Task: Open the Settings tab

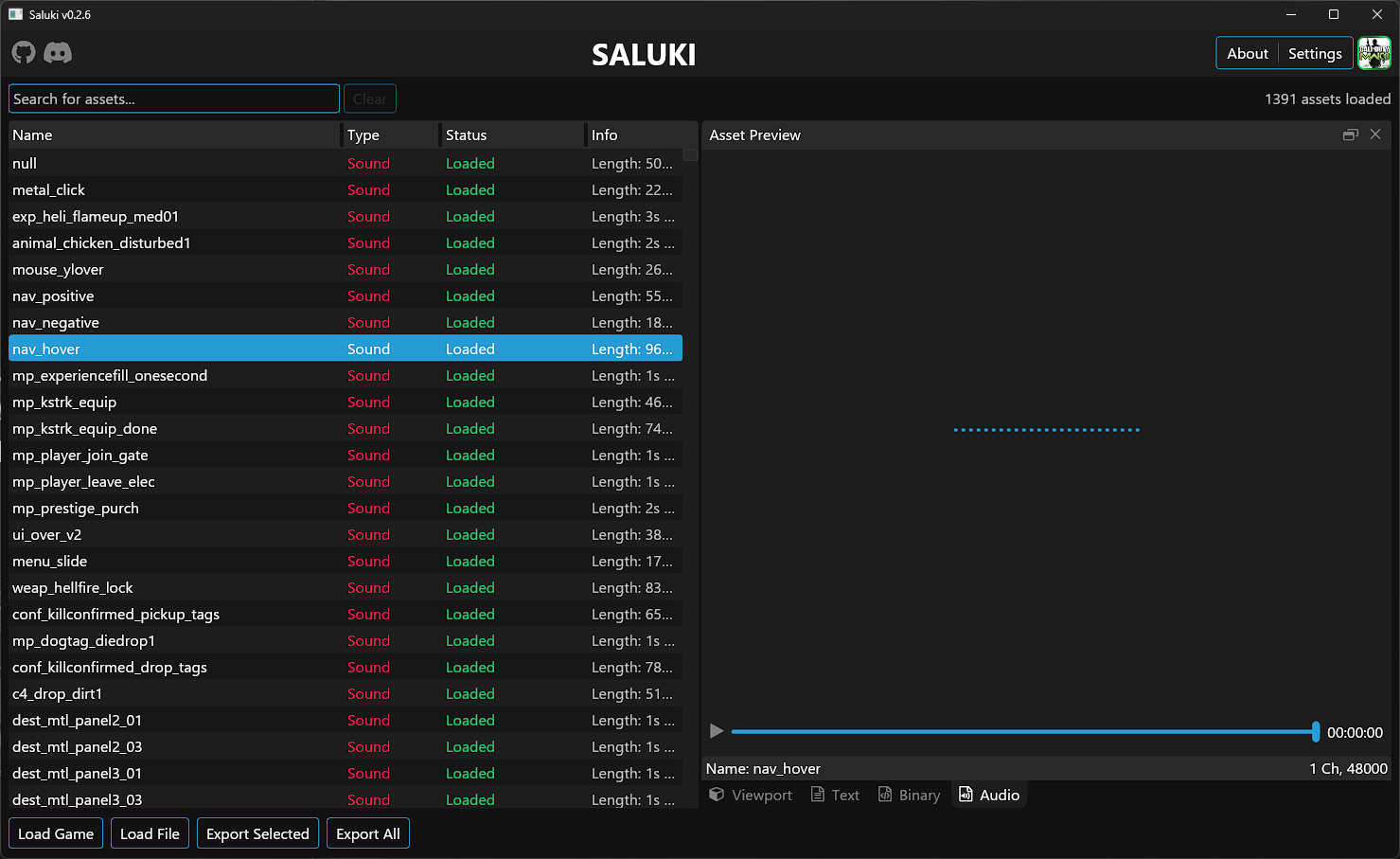Action: click(x=1315, y=53)
